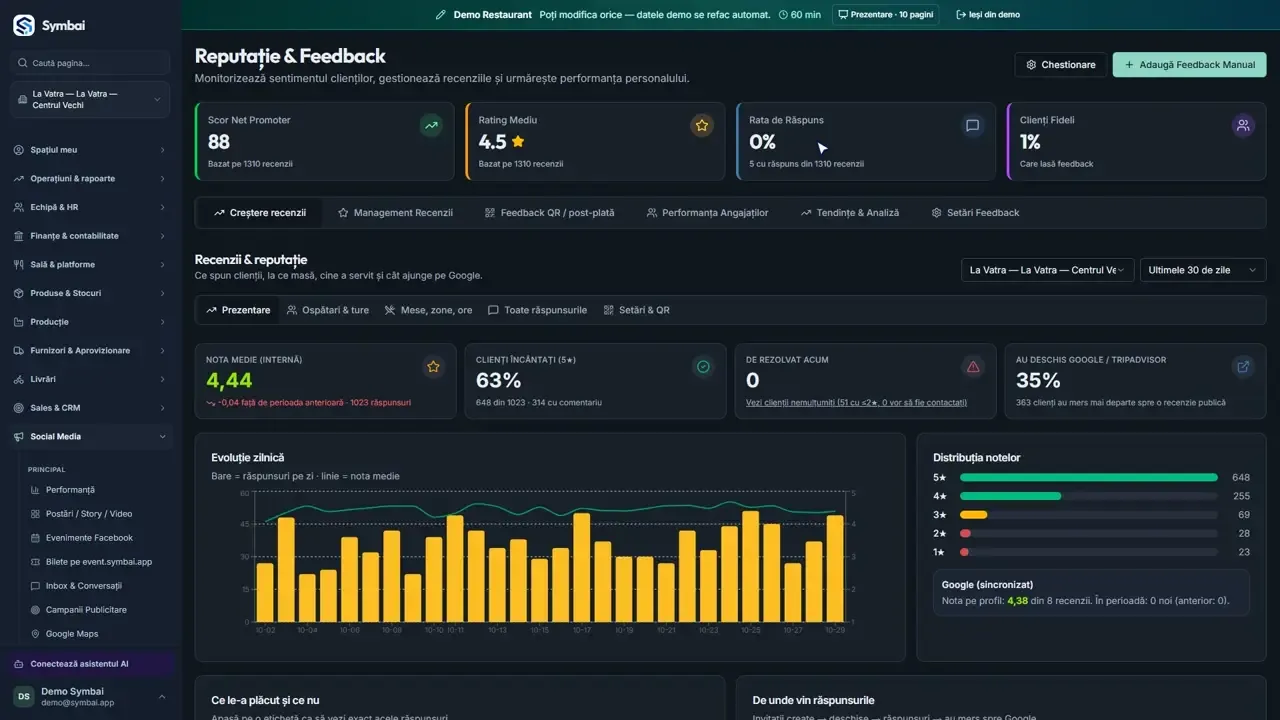The image size is (1280, 720).
Task: Focus the Caută pagina search field
Action: click(90, 63)
